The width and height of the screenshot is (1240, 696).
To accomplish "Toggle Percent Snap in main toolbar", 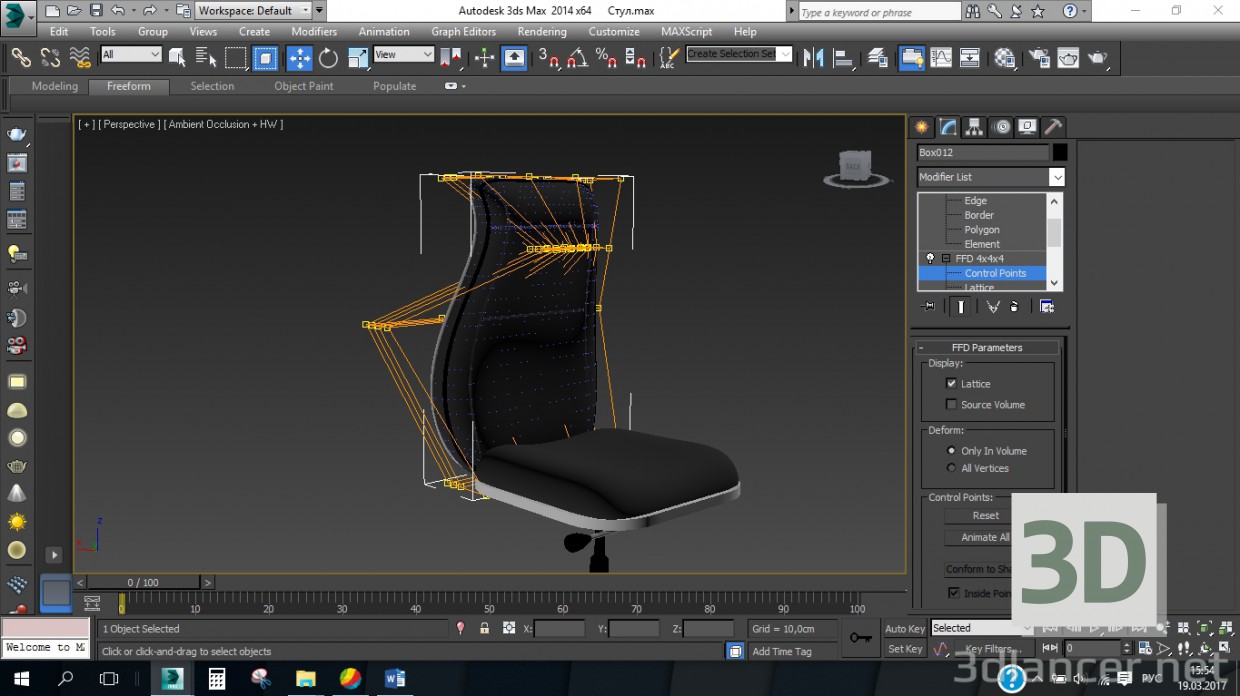I will (x=606, y=58).
